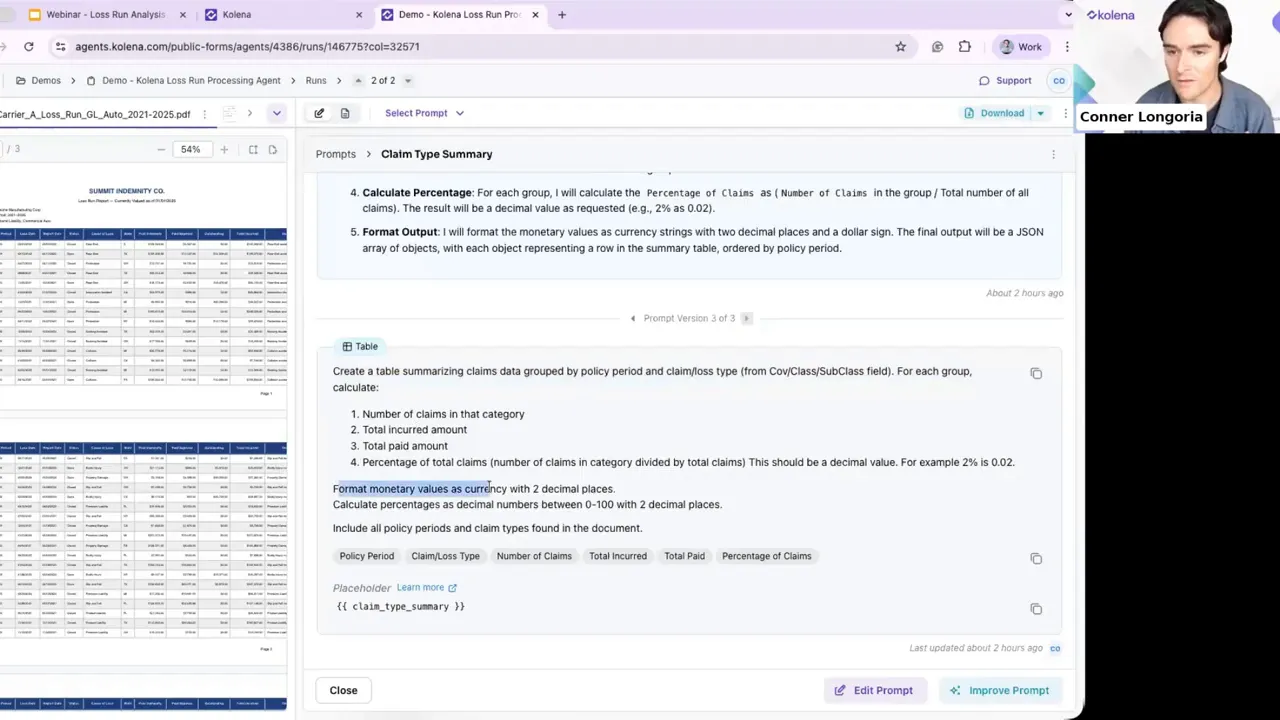
Task: Expand the purple chevron beside the PDF filename
Action: click(x=277, y=113)
